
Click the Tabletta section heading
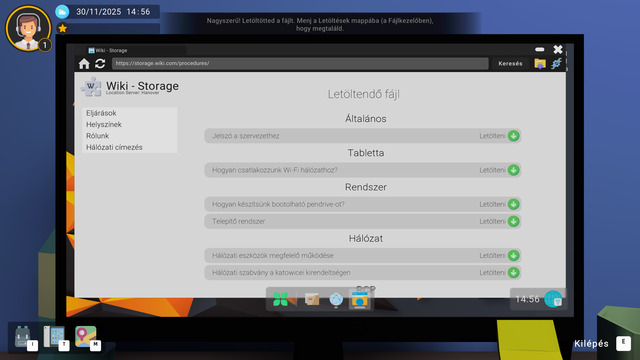(366, 153)
